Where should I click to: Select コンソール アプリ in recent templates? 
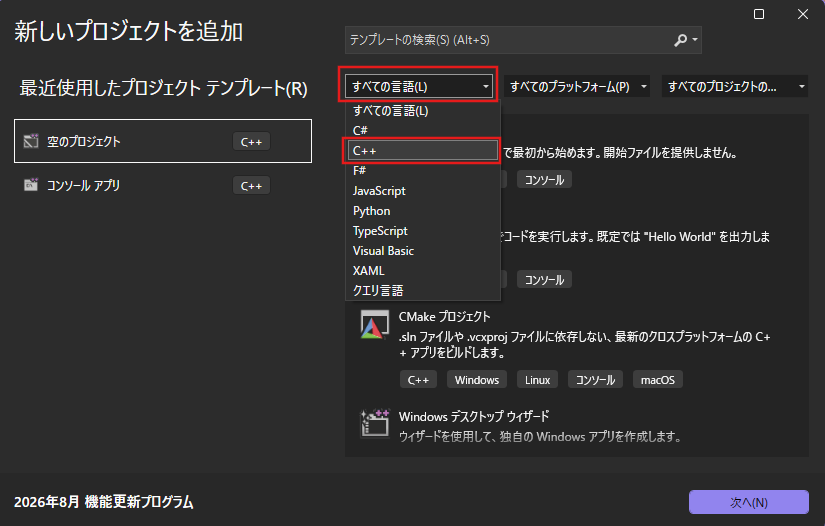click(x=163, y=185)
